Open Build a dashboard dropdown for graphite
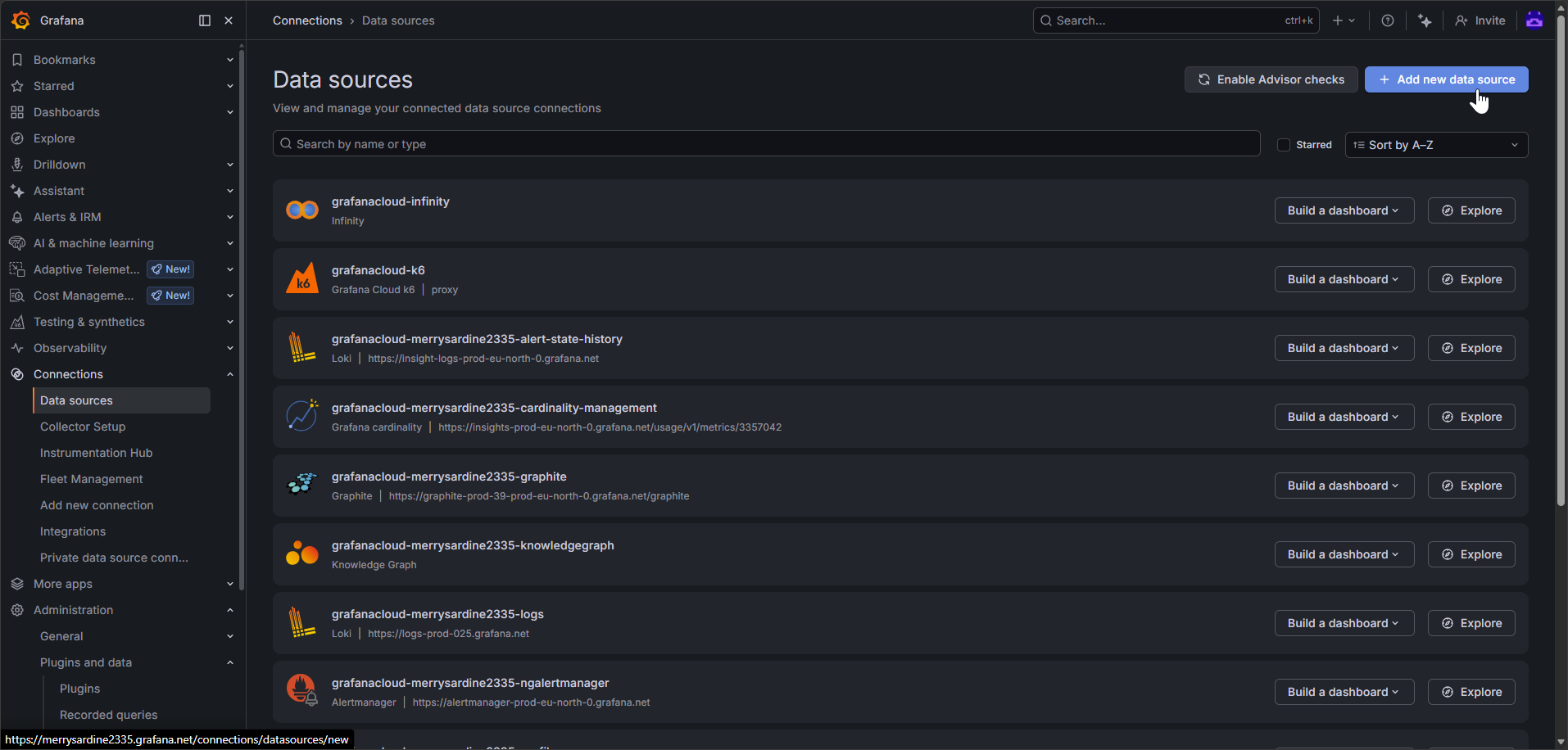 [1344, 486]
